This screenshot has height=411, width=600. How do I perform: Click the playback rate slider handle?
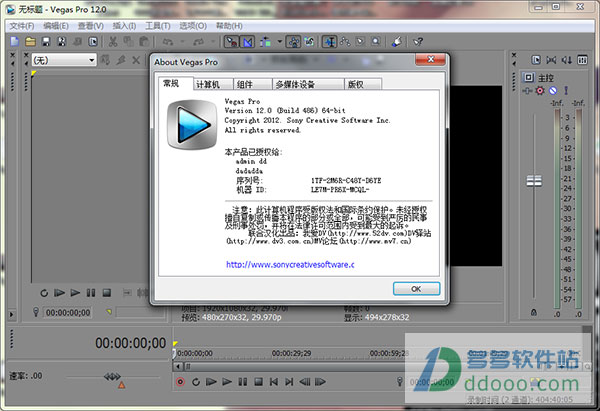click(x=112, y=377)
